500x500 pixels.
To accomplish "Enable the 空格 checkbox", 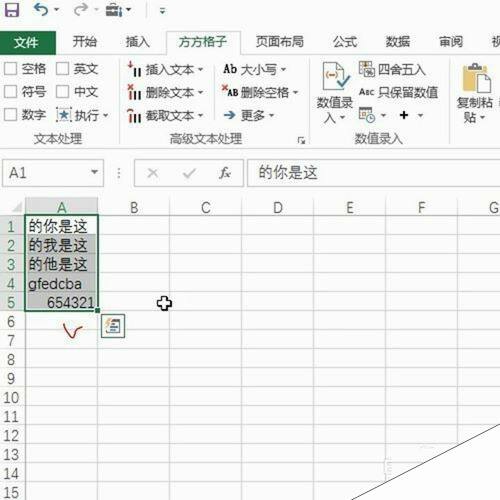I will (x=10, y=69).
